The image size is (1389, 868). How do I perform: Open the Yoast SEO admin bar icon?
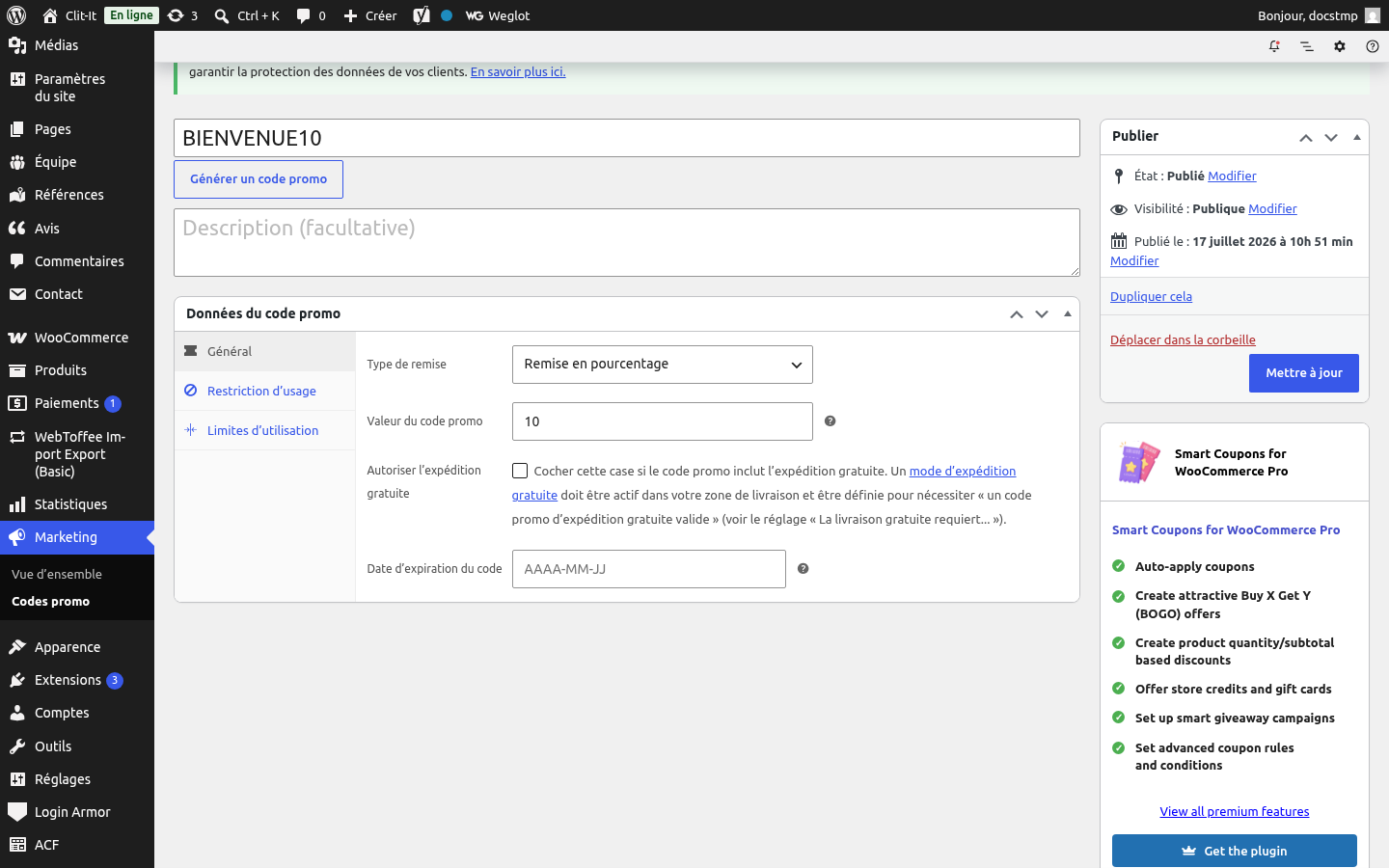[x=422, y=15]
